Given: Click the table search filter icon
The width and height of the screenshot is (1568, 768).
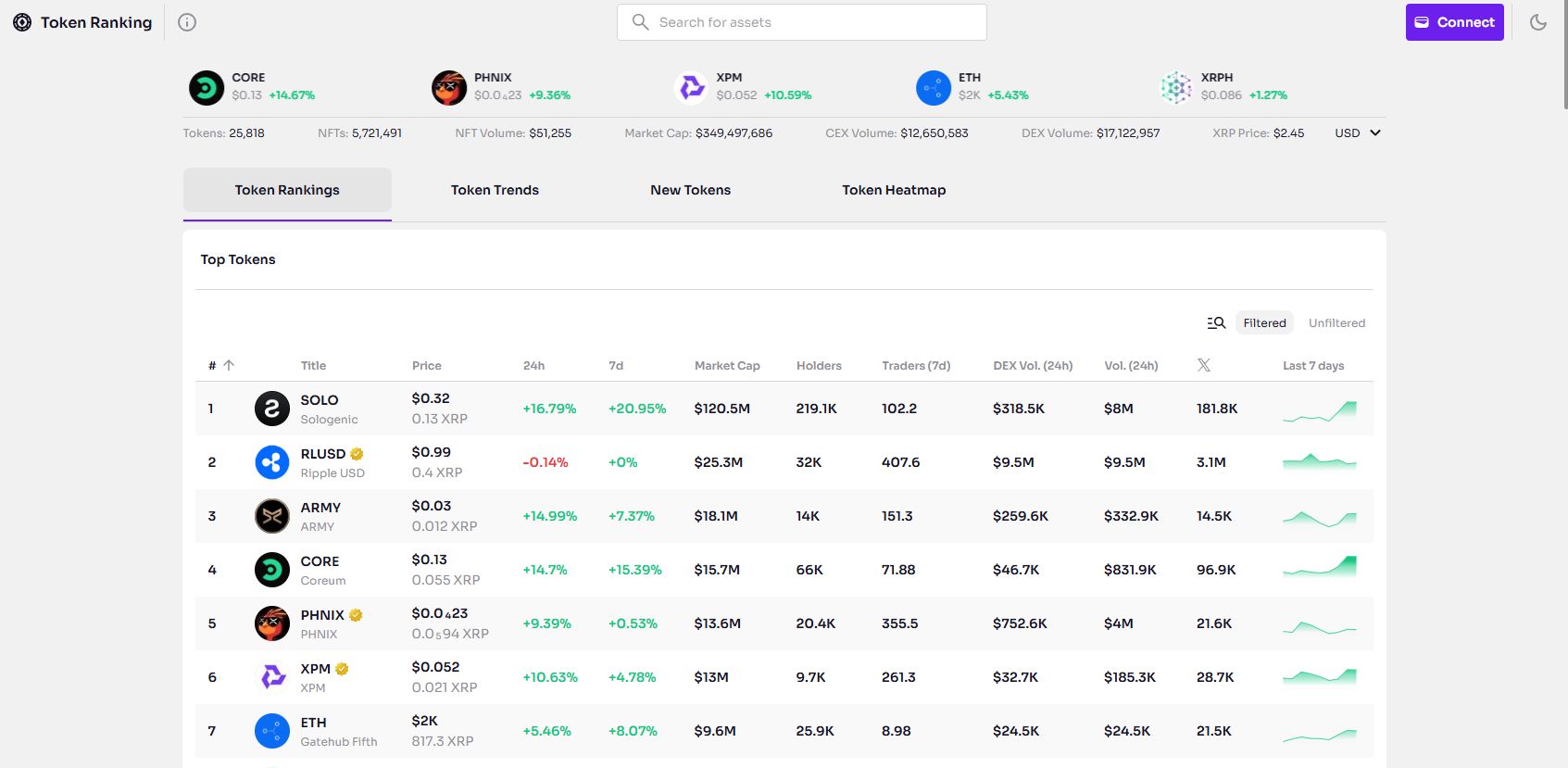Looking at the screenshot, I should (x=1216, y=322).
